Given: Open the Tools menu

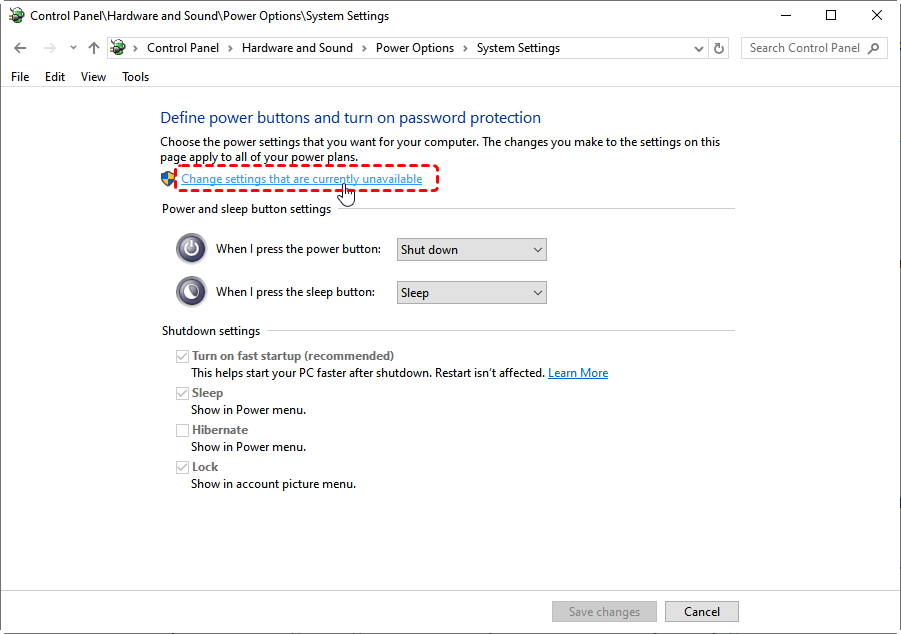Looking at the screenshot, I should [x=136, y=77].
